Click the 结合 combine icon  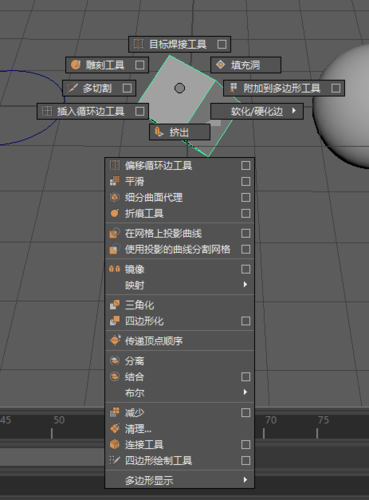pyautogui.click(x=115, y=376)
